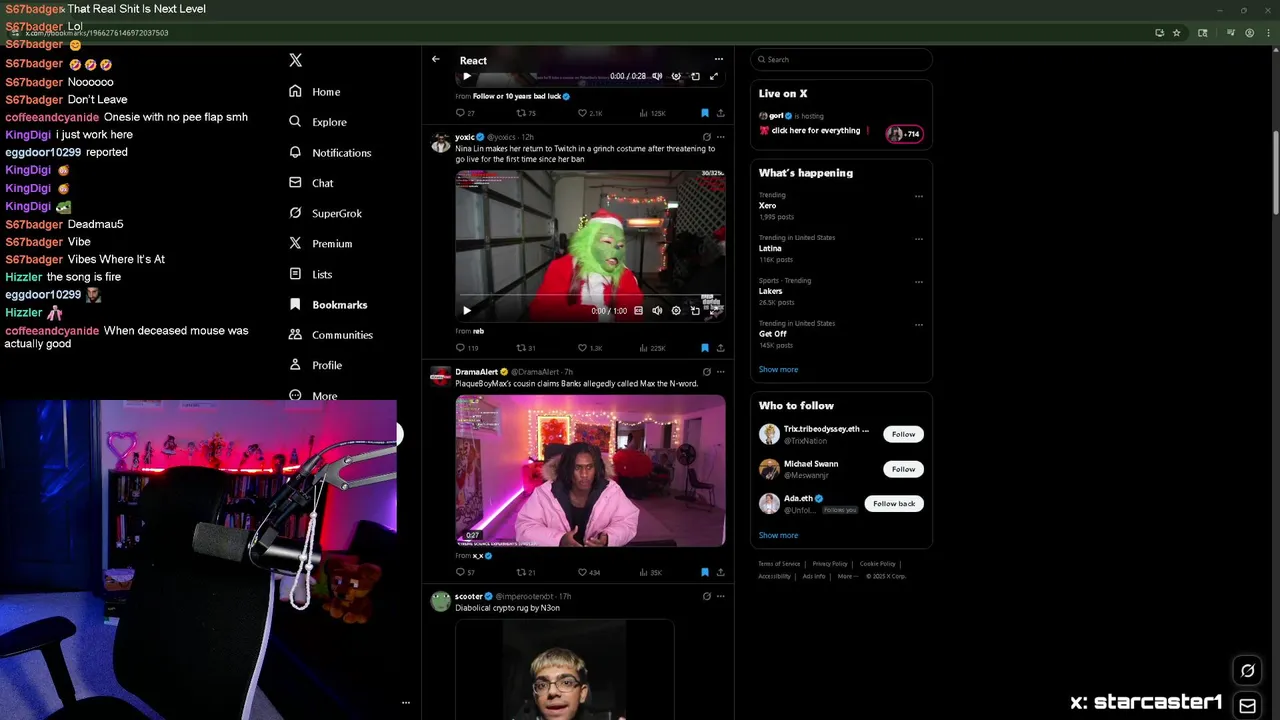Open the Terms of Service link
This screenshot has height=720, width=1280.
[779, 563]
